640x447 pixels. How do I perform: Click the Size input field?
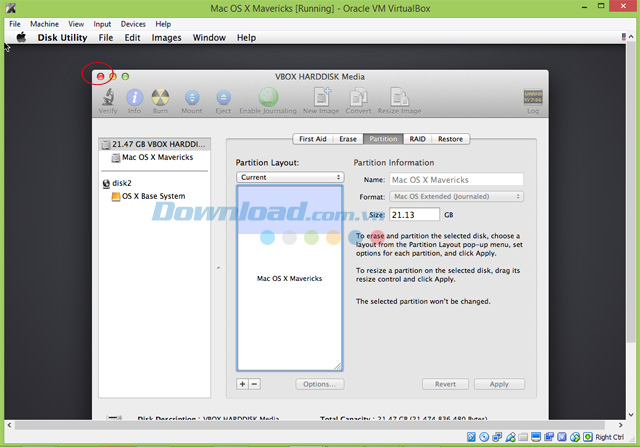414,214
